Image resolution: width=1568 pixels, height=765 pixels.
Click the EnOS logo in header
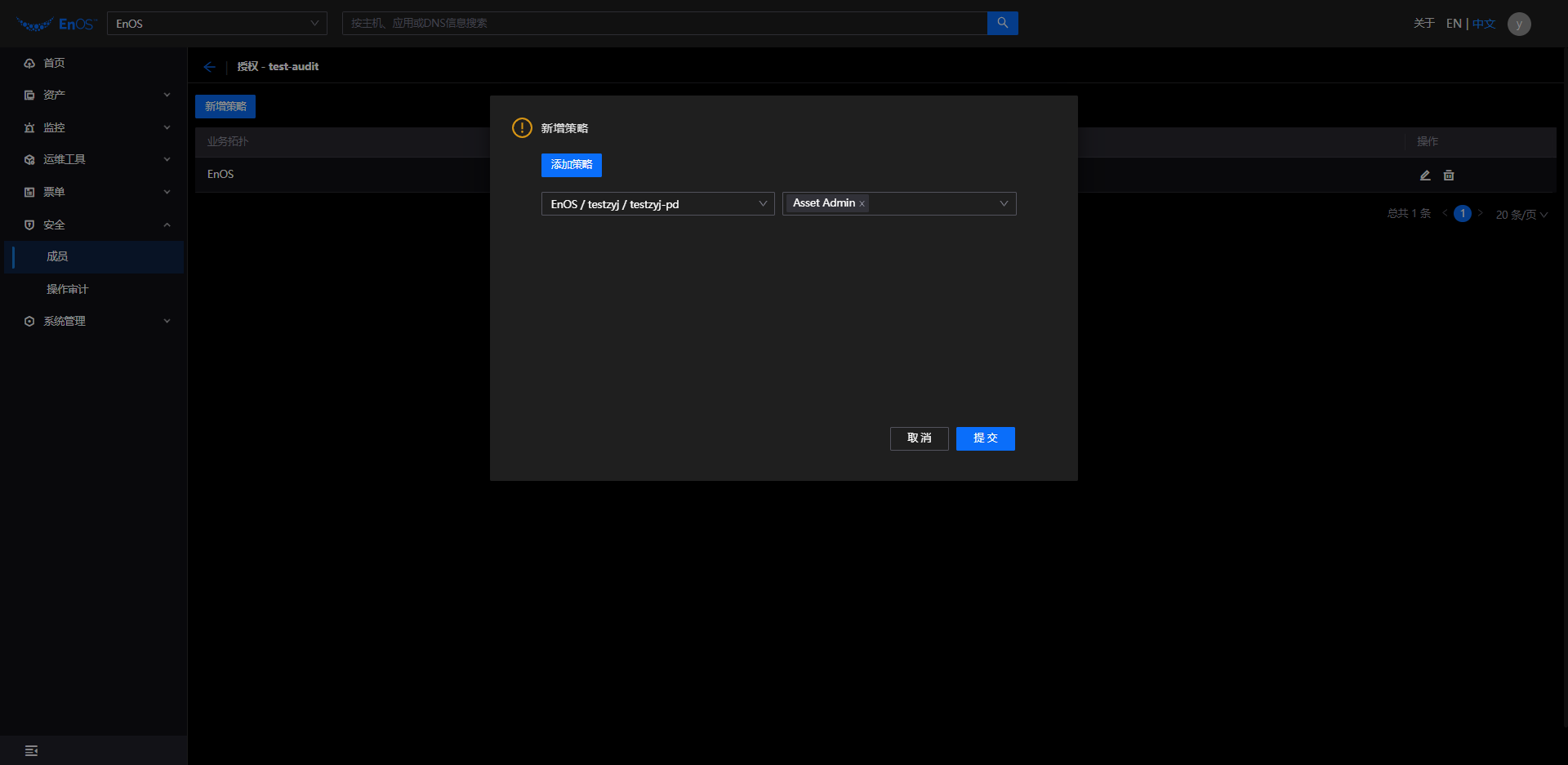click(56, 24)
